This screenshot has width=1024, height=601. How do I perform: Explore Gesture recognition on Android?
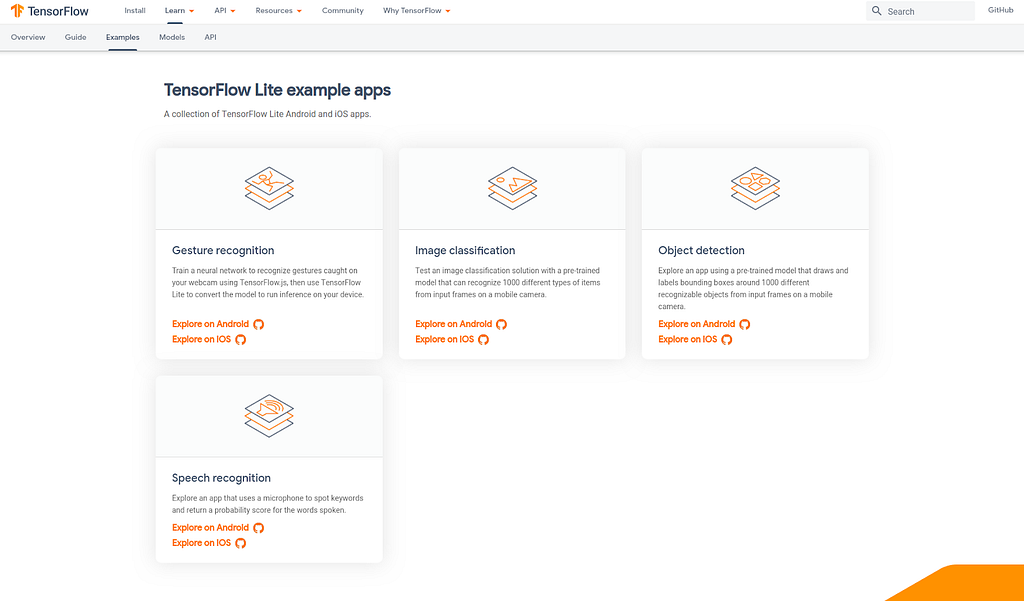210,324
